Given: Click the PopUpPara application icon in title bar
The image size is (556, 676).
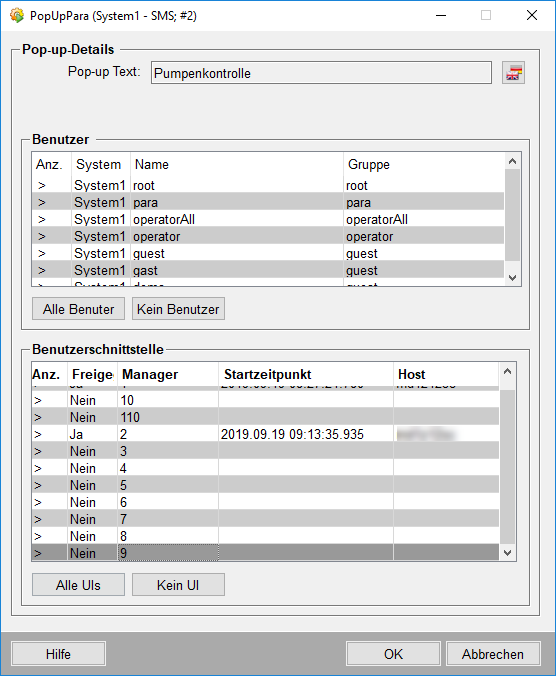Looking at the screenshot, I should click(17, 16).
